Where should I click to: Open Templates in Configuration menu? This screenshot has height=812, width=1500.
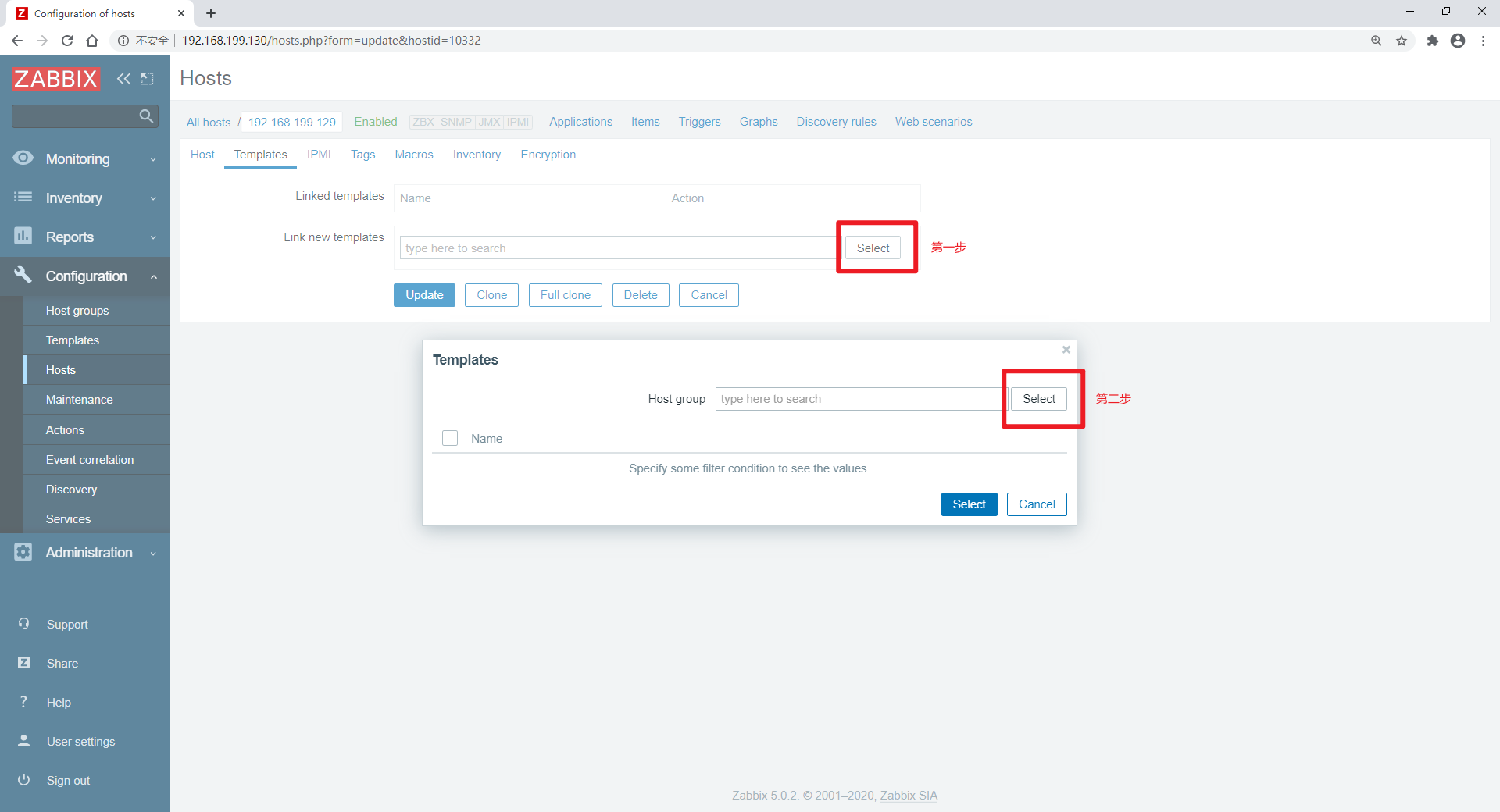pyautogui.click(x=97, y=340)
